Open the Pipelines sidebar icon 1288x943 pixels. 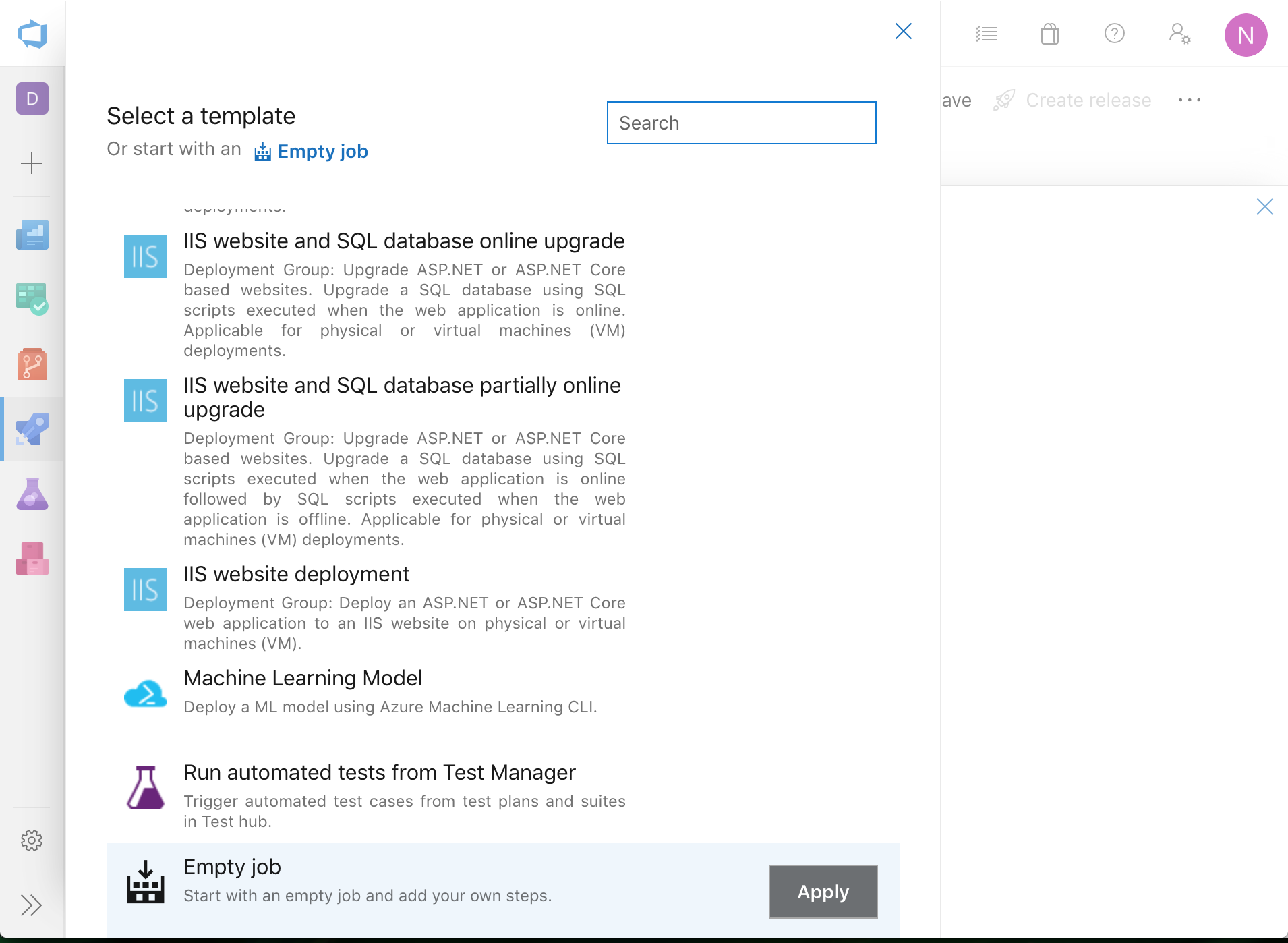(x=32, y=429)
